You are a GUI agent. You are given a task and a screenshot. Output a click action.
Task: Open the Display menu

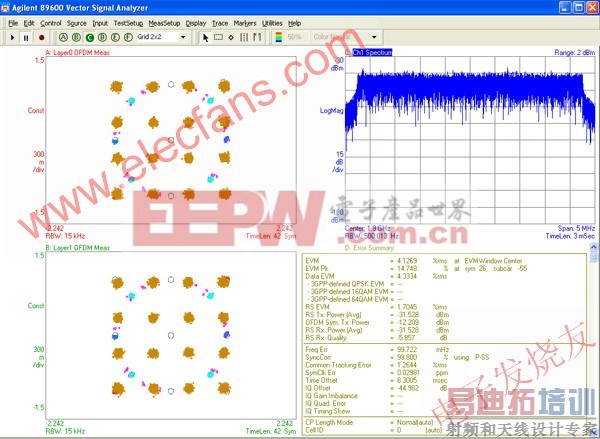pos(196,23)
